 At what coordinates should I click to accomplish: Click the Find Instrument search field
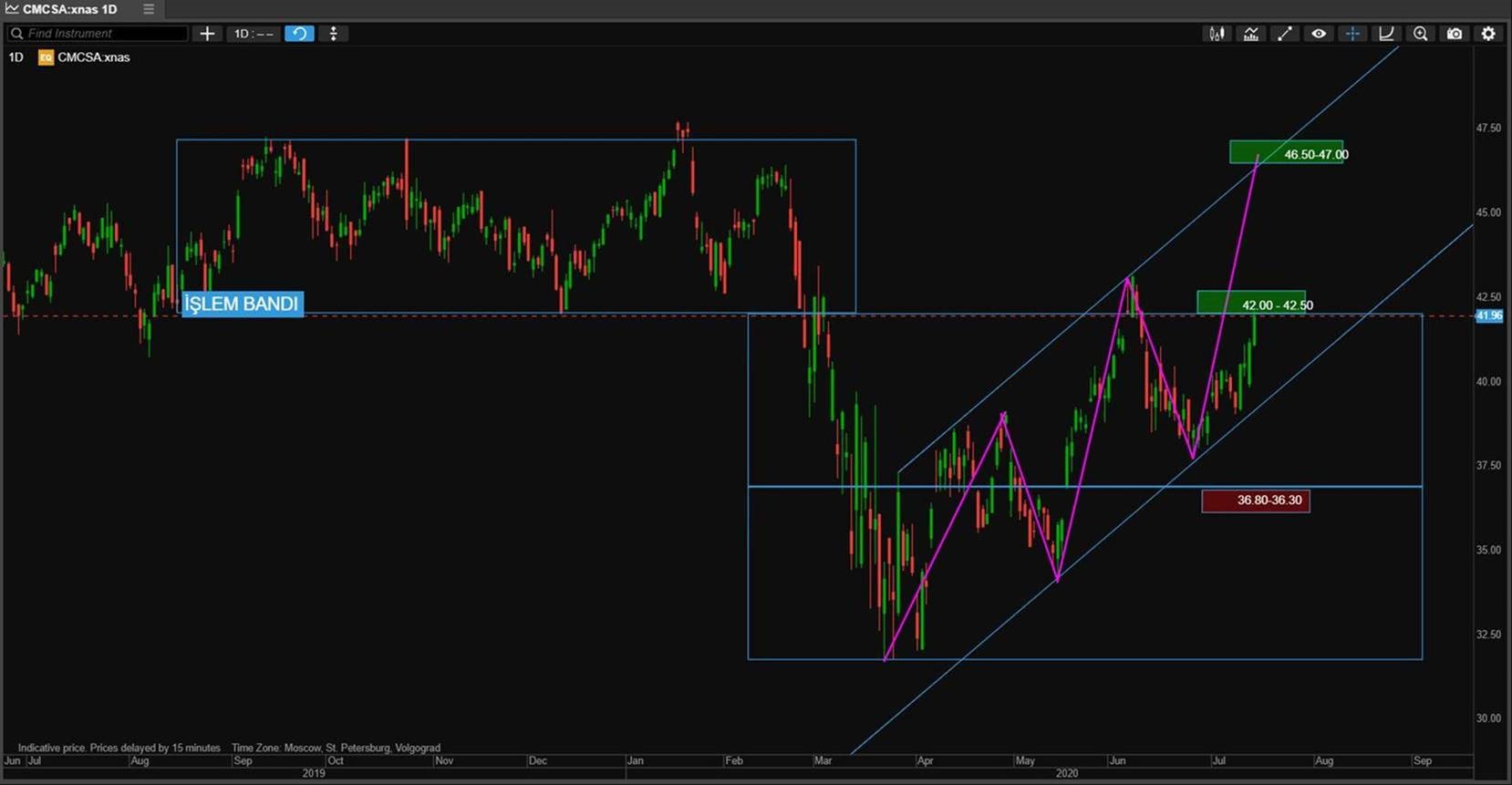tap(98, 34)
